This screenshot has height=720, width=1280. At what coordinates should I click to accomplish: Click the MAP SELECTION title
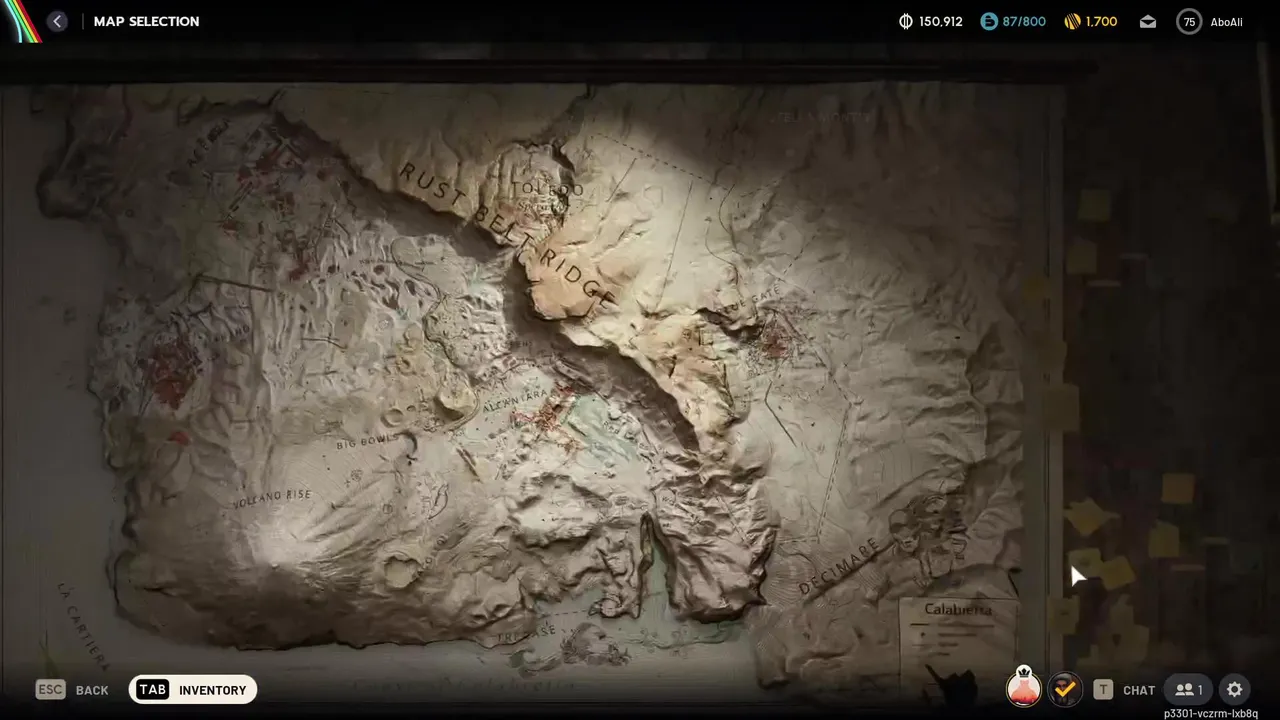(x=146, y=21)
